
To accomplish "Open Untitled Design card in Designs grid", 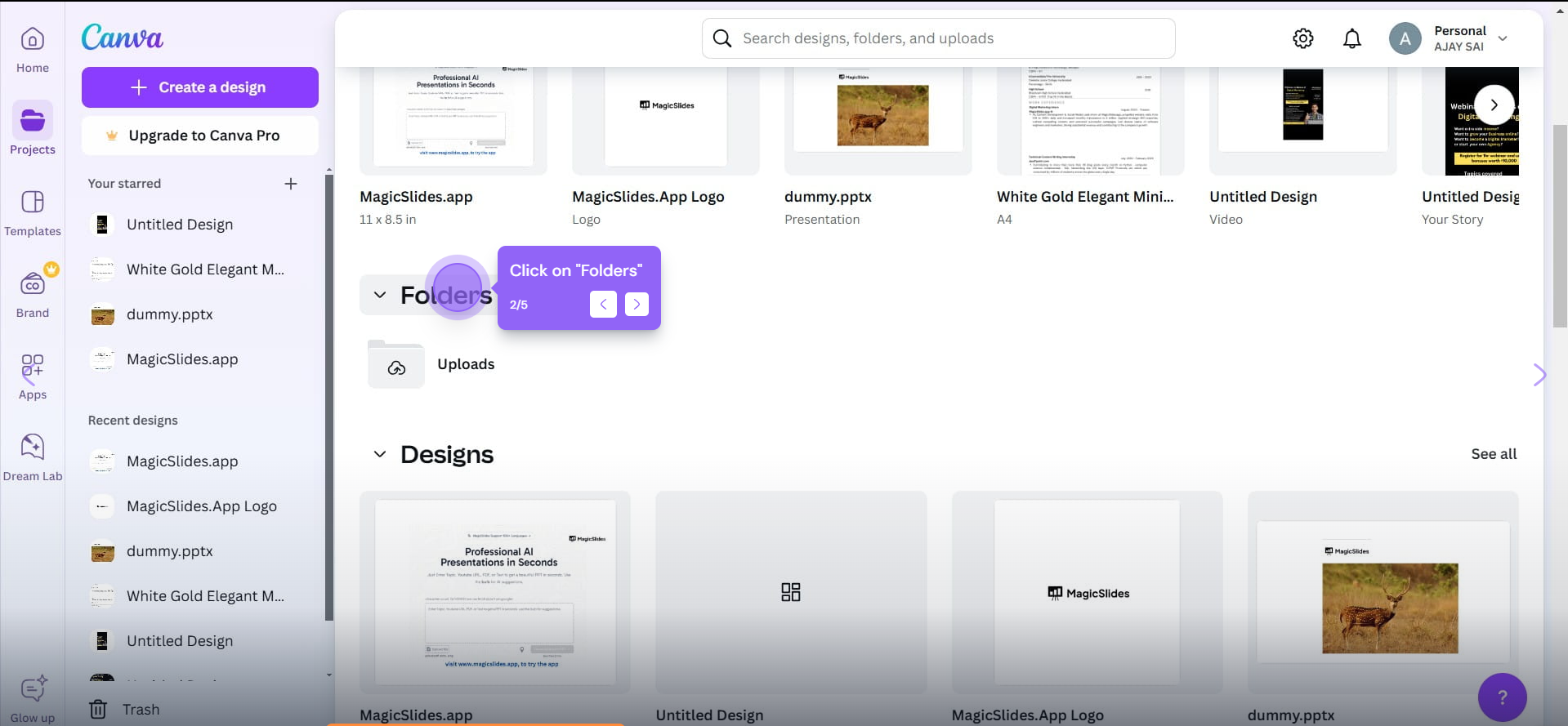I will point(791,592).
